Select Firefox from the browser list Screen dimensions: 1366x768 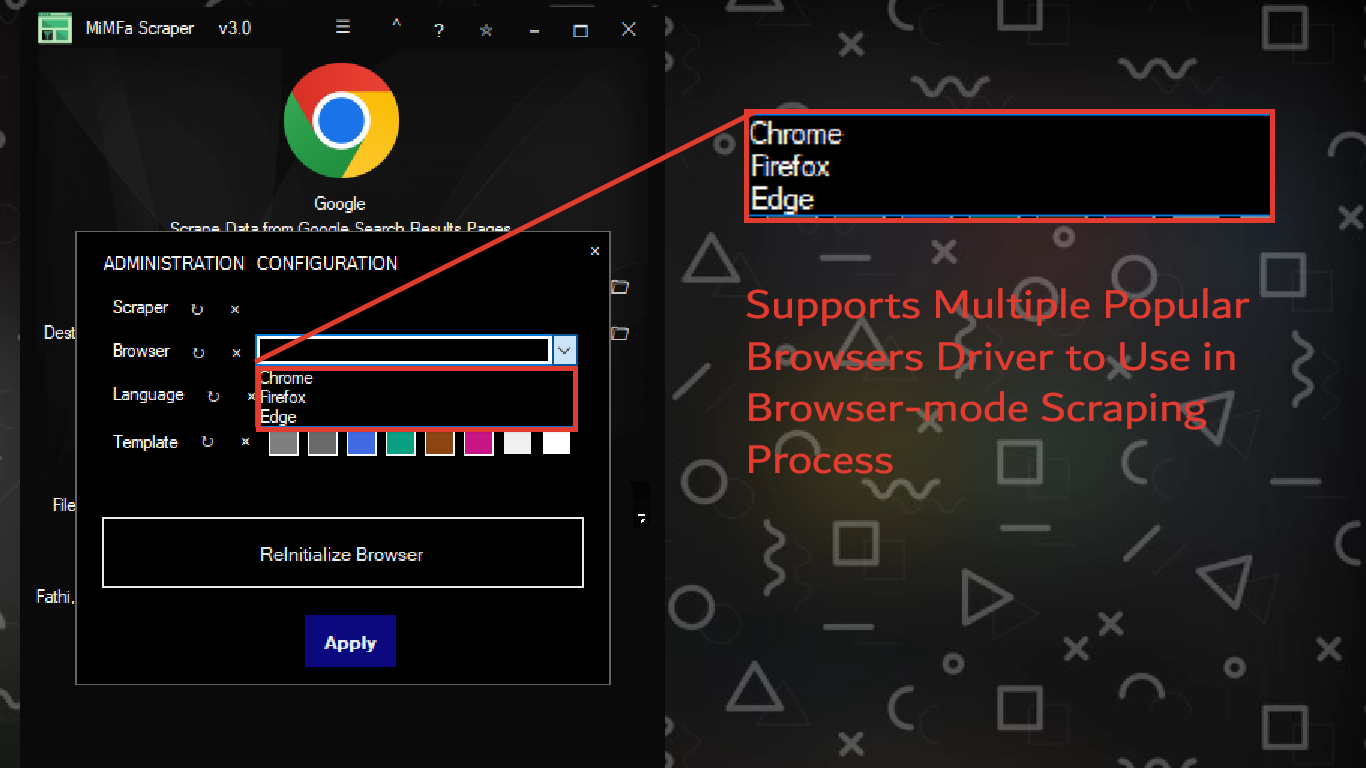(x=283, y=397)
